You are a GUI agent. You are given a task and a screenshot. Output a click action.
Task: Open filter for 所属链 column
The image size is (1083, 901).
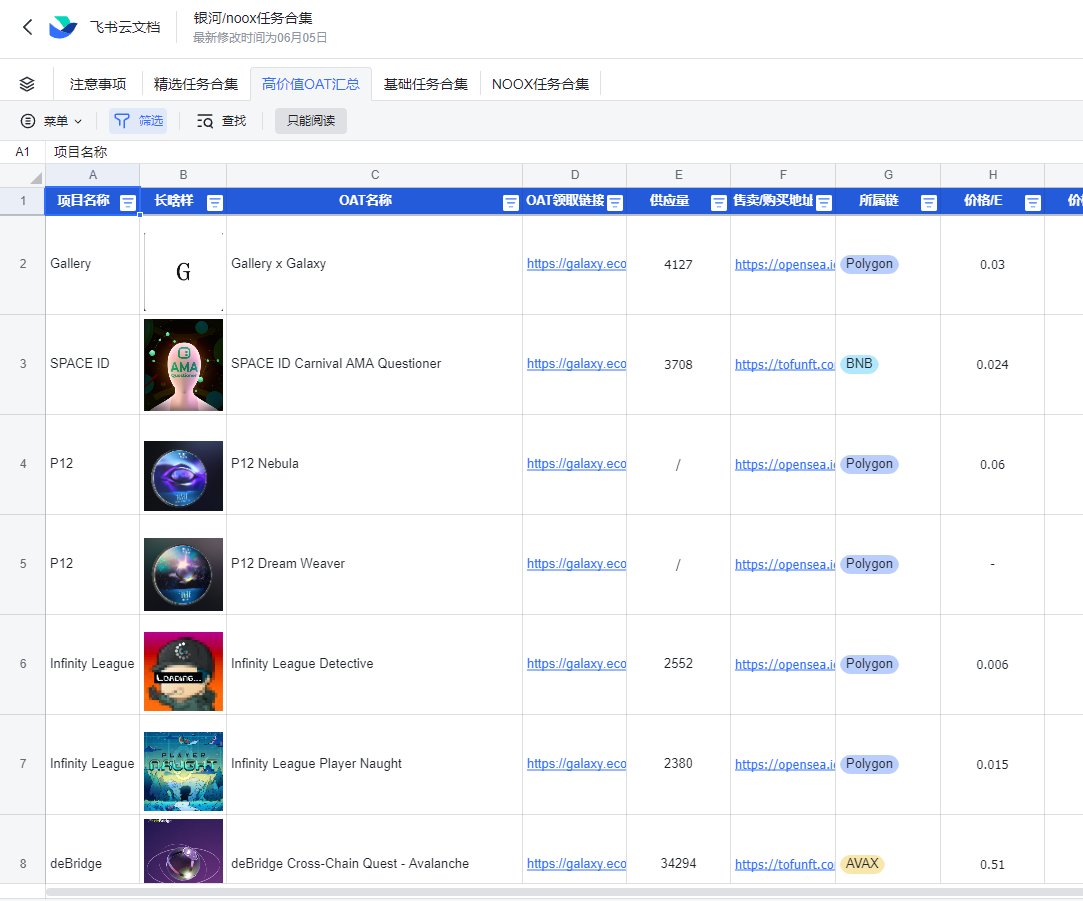pos(928,202)
